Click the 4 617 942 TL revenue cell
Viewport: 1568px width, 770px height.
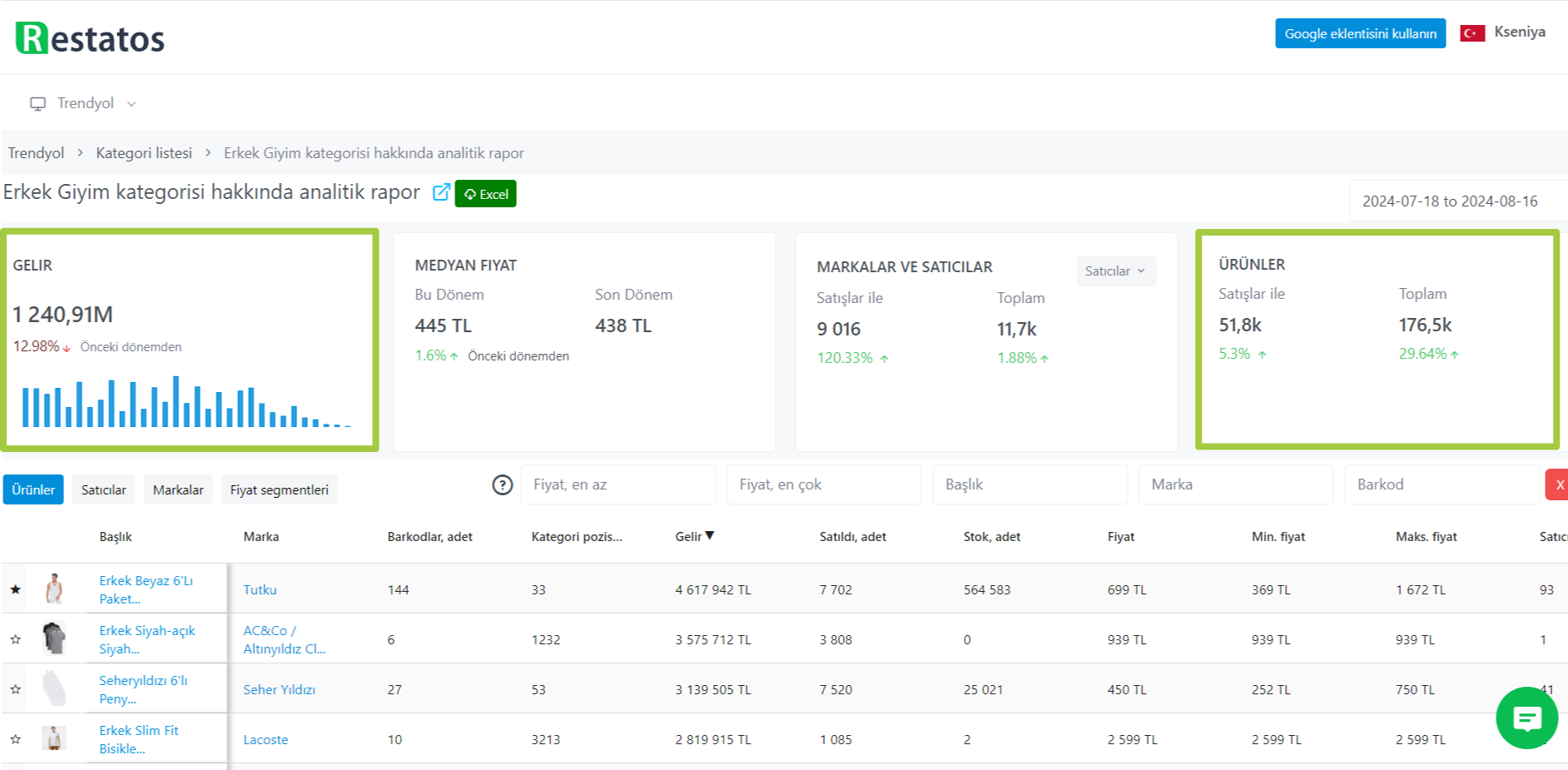[x=713, y=589]
